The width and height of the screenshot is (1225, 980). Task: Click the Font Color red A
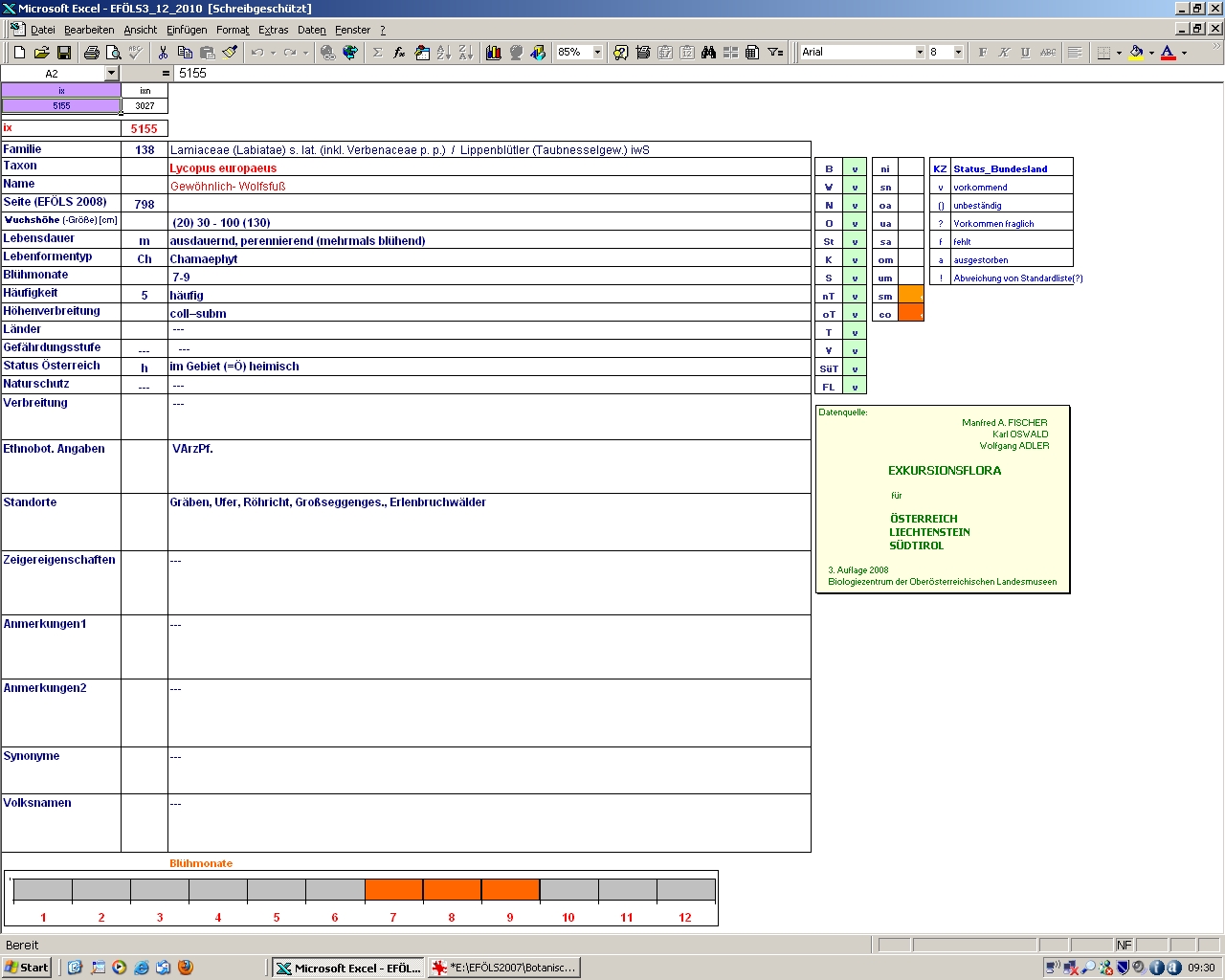[x=1169, y=53]
